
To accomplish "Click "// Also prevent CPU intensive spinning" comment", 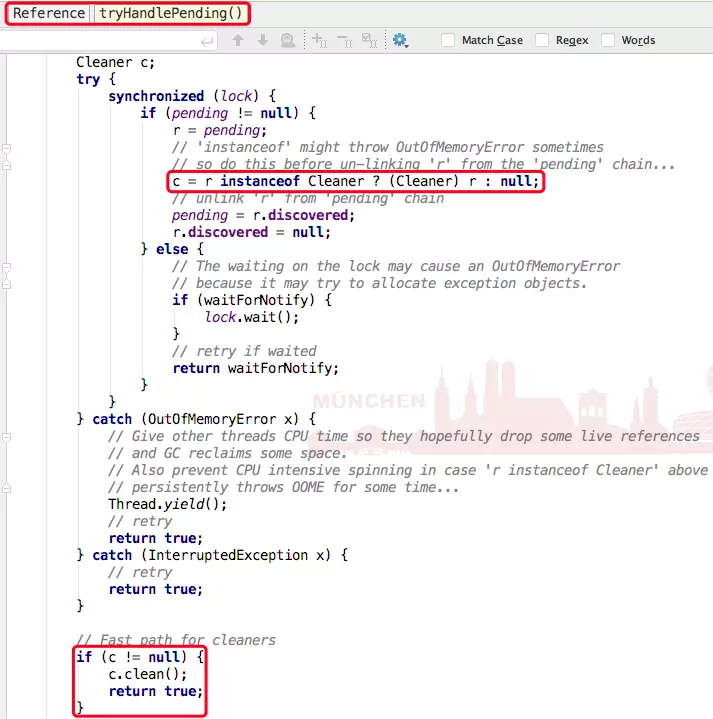I will (x=408, y=470).
